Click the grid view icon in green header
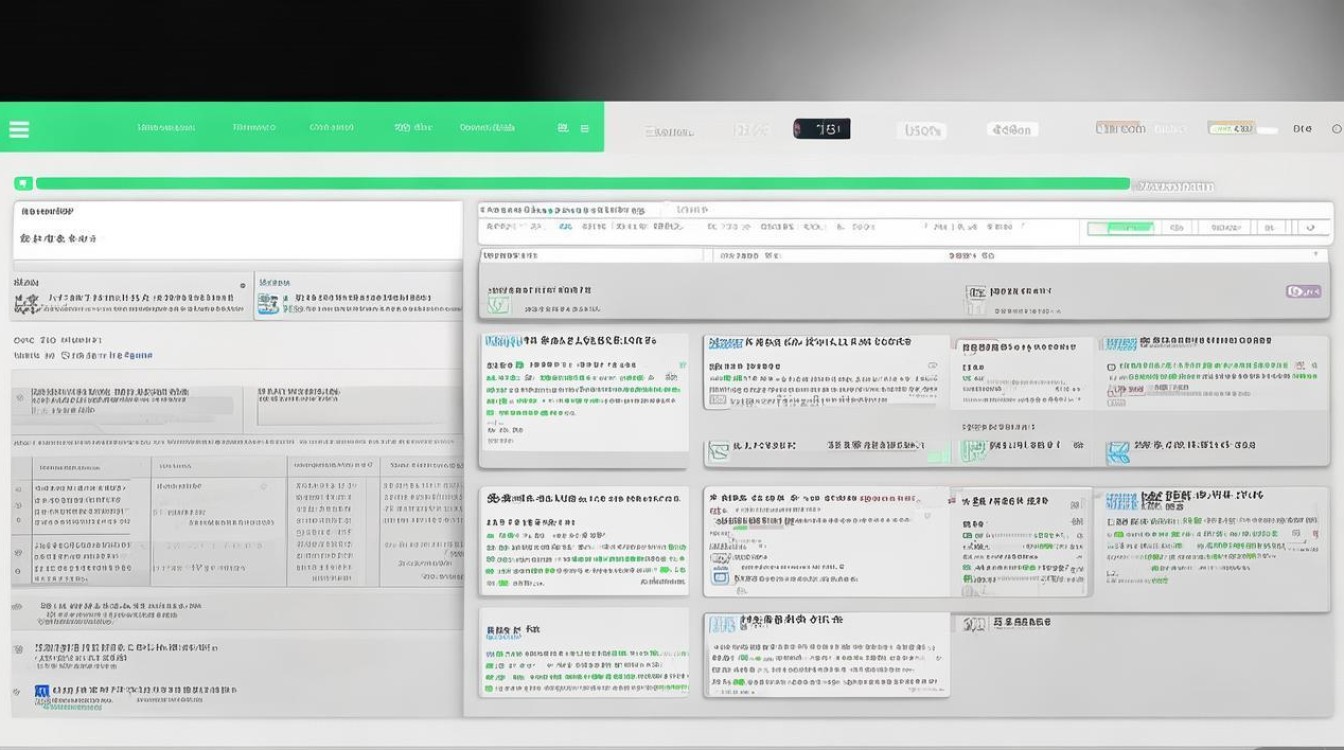The width and height of the screenshot is (1344, 750). (563, 128)
